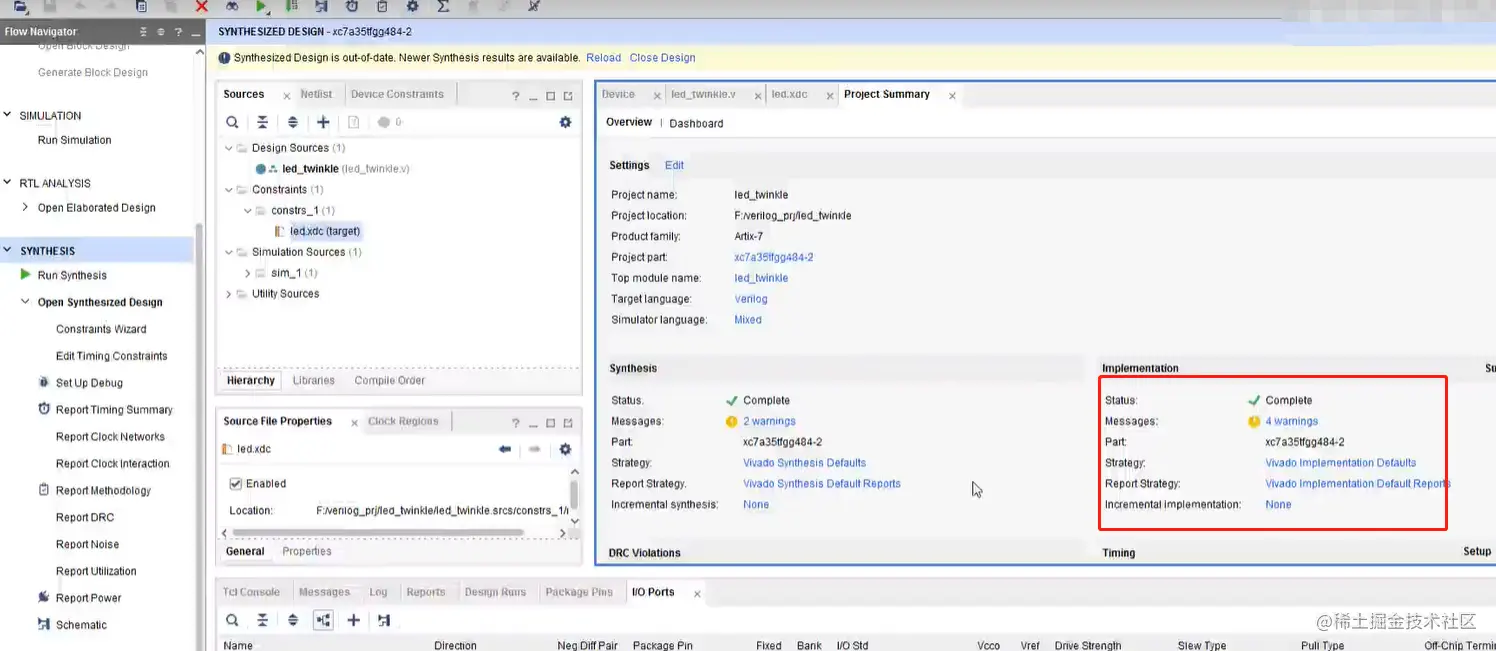The image size is (1496, 651).
Task: Expand the Utility Sources node
Action: [229, 294]
